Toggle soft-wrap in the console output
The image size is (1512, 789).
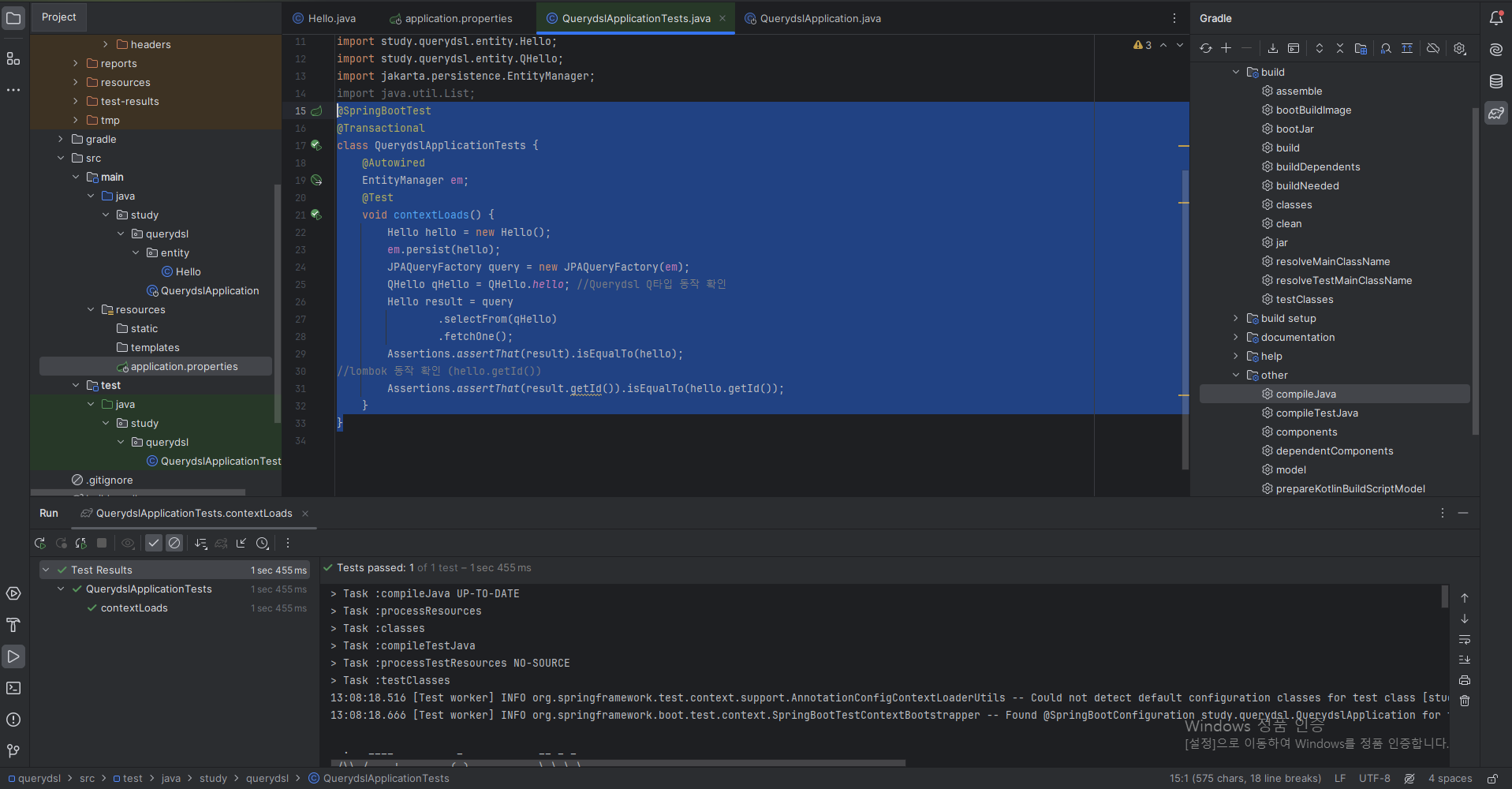(x=1465, y=639)
